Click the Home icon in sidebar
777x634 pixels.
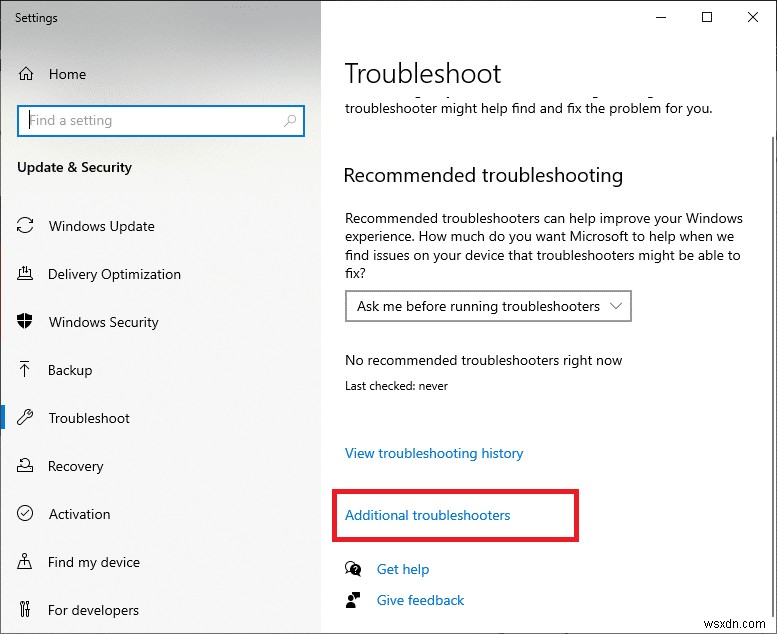(26, 74)
